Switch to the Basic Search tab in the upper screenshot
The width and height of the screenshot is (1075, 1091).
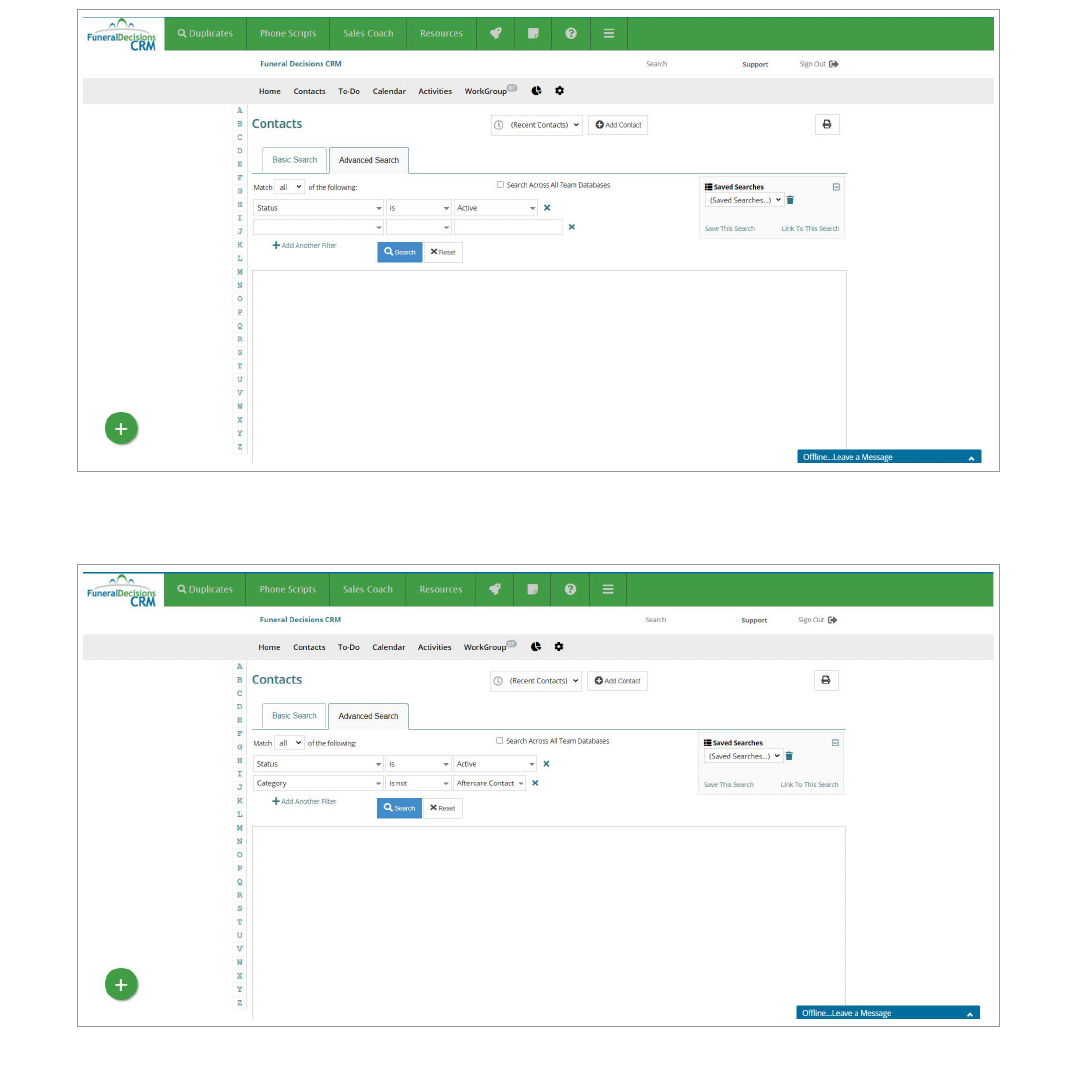pos(295,160)
